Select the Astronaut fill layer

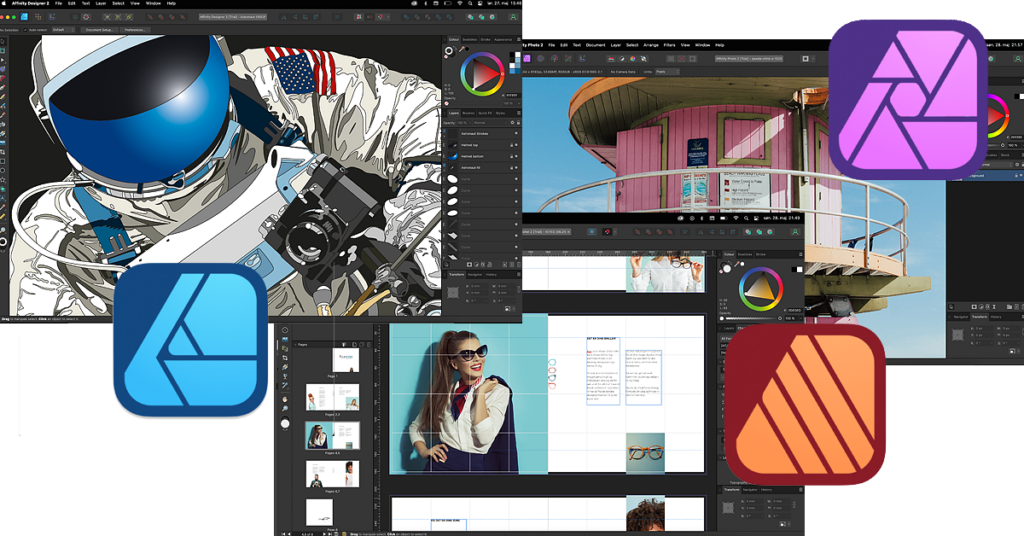tap(483, 168)
